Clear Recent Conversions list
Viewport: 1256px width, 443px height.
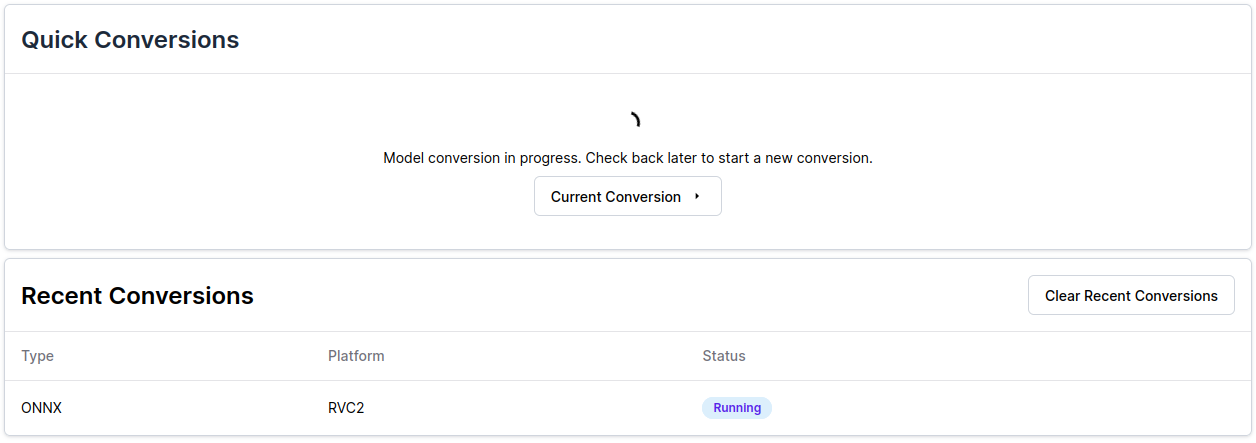point(1131,296)
